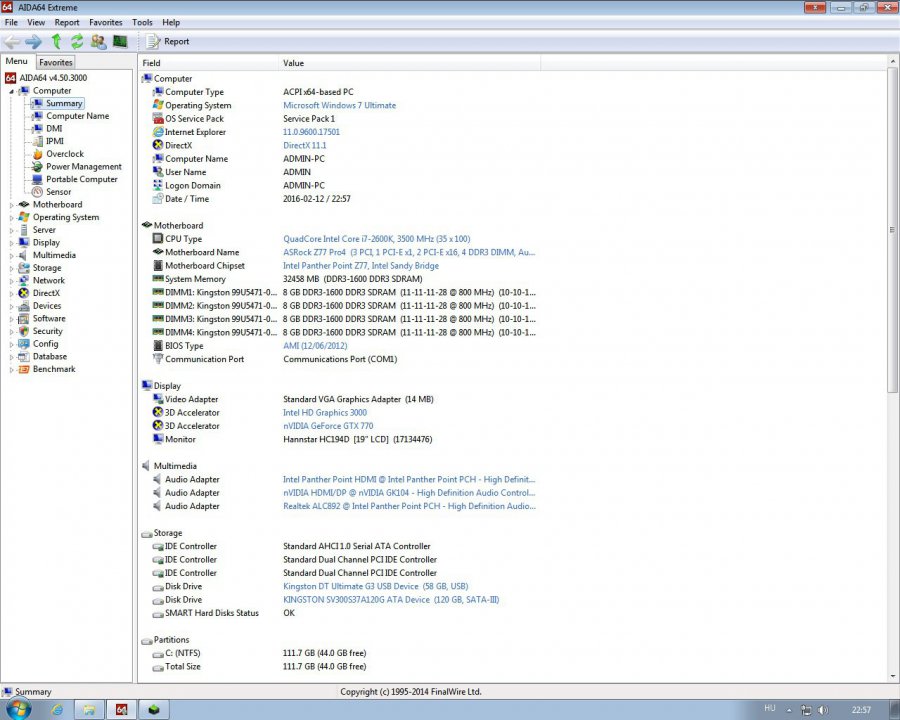Click the BIOS Type chip icon

(x=158, y=345)
